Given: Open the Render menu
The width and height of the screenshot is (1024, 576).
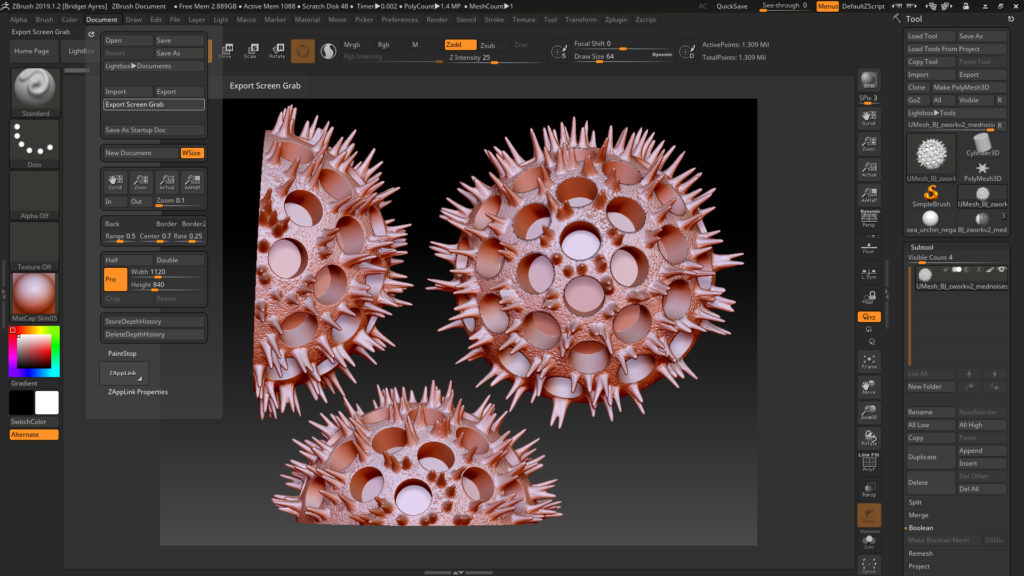Looking at the screenshot, I should (x=437, y=20).
